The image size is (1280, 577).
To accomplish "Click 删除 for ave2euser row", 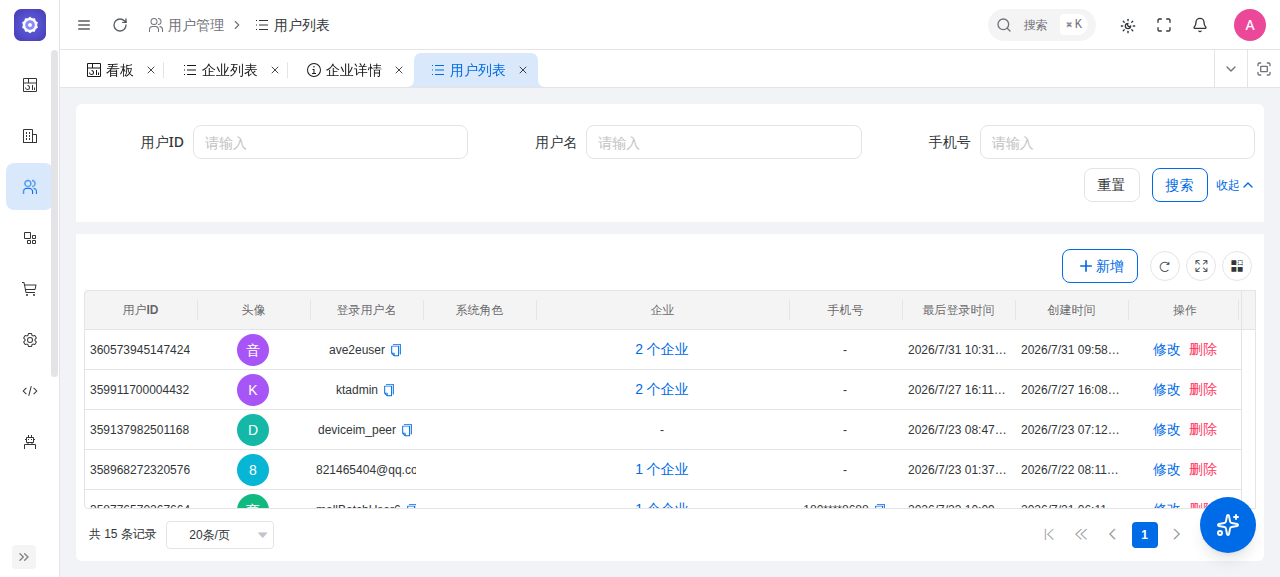I will click(x=1203, y=350).
